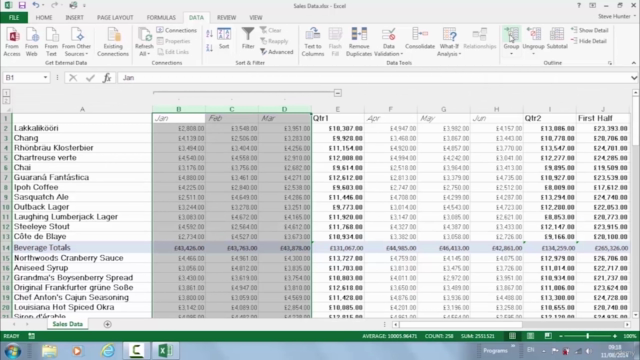Open the FILE tab
Viewport: 640px width, 360px height.
coord(14,18)
